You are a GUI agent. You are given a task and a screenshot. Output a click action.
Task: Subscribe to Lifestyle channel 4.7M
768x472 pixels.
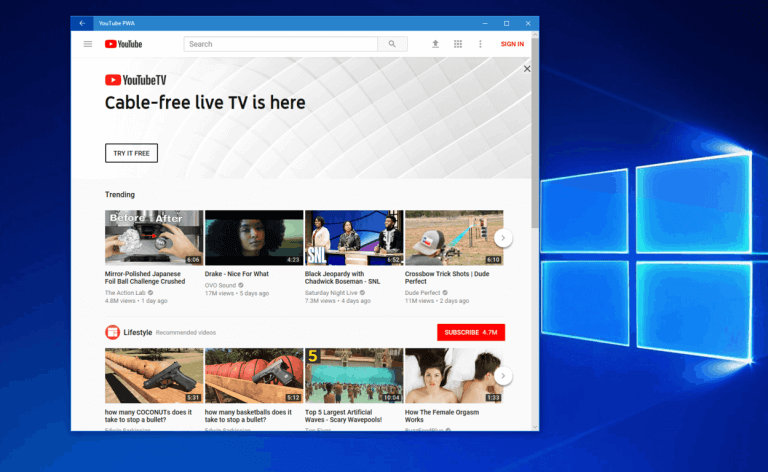click(x=471, y=332)
